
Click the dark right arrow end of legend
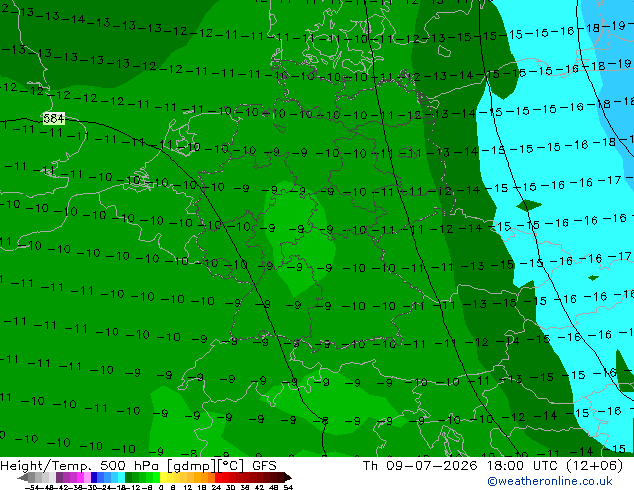288,478
